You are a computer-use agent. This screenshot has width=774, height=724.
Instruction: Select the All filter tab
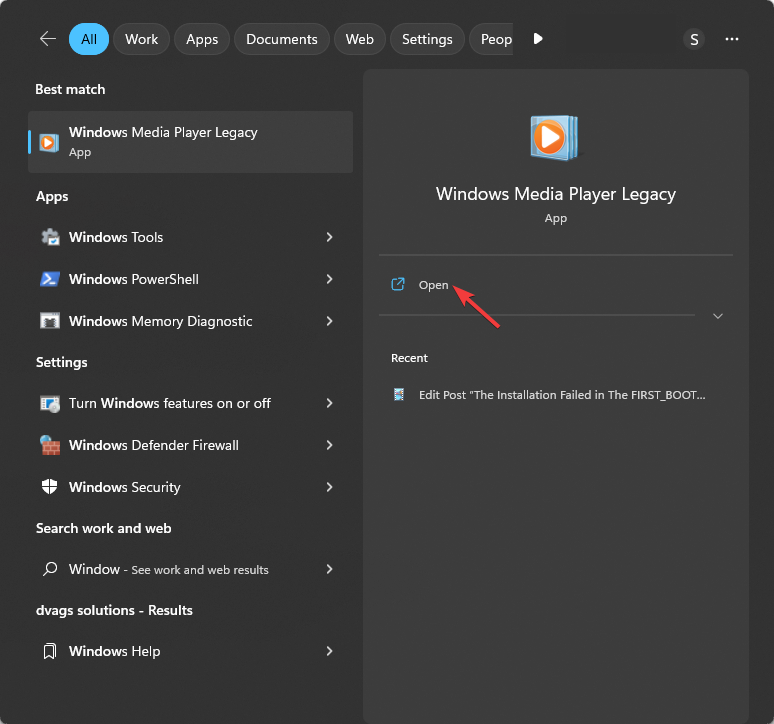click(x=89, y=39)
